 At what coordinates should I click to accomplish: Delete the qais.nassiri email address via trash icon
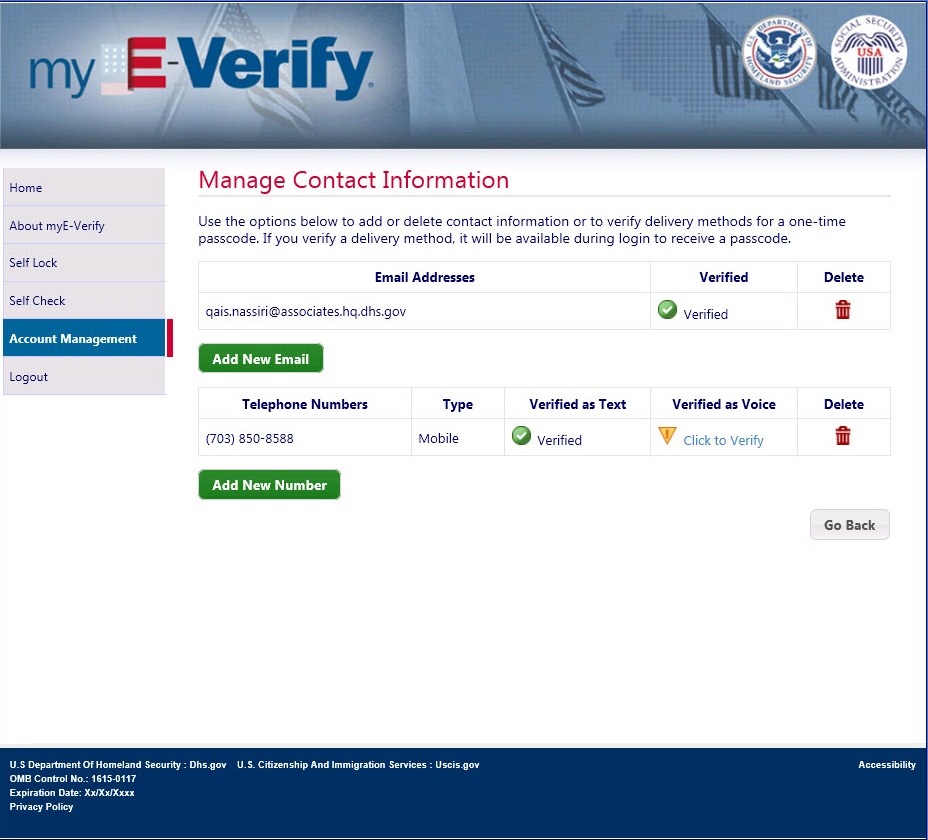[x=843, y=310]
